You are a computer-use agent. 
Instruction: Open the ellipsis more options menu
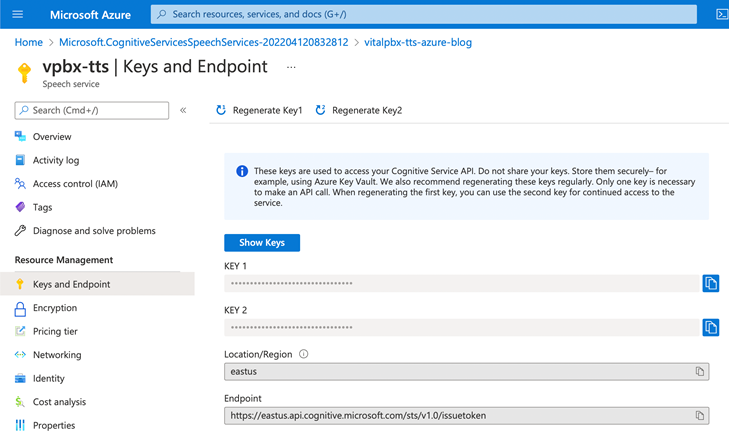pyautogui.click(x=291, y=67)
